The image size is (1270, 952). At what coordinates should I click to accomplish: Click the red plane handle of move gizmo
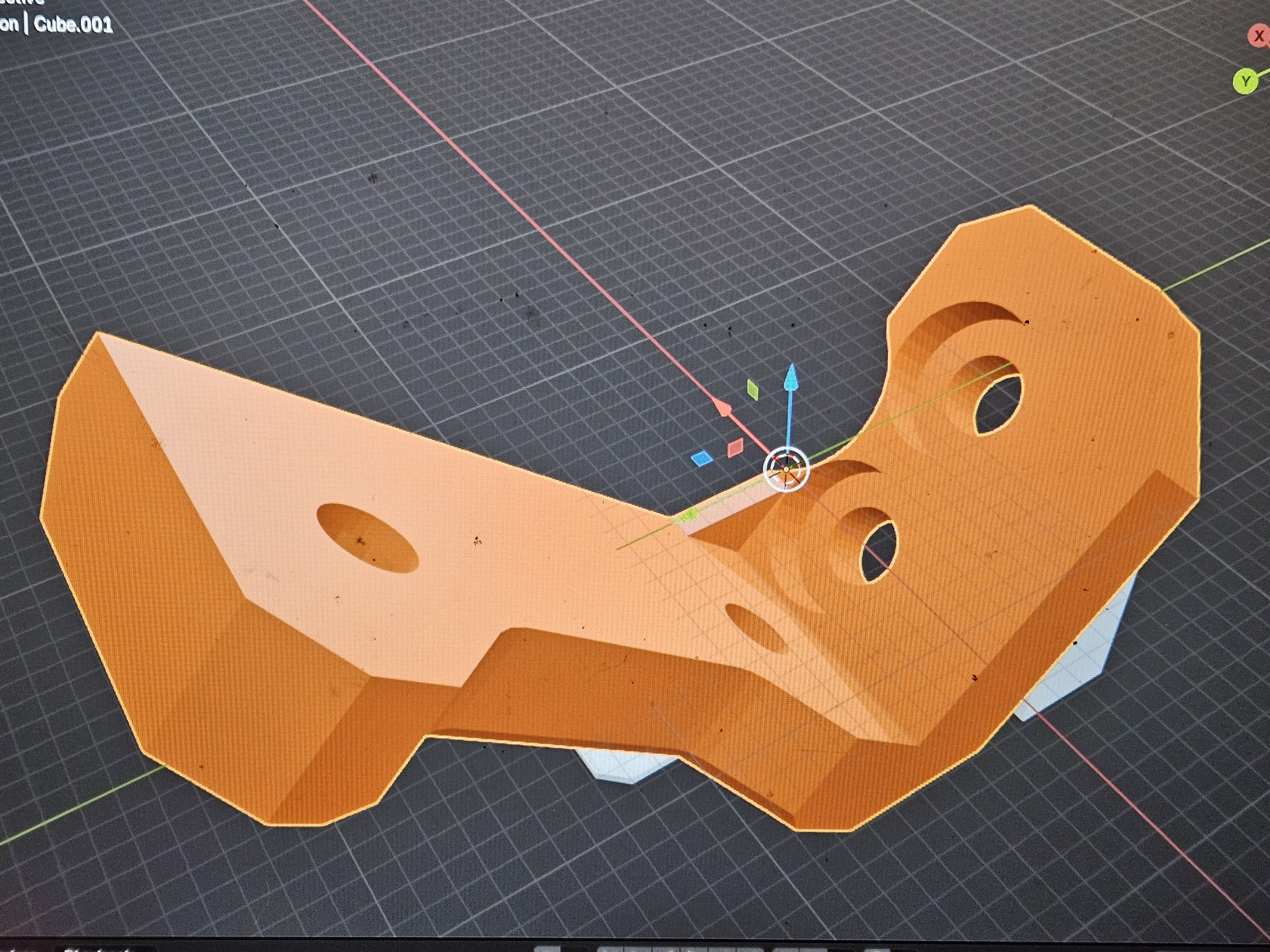point(735,447)
